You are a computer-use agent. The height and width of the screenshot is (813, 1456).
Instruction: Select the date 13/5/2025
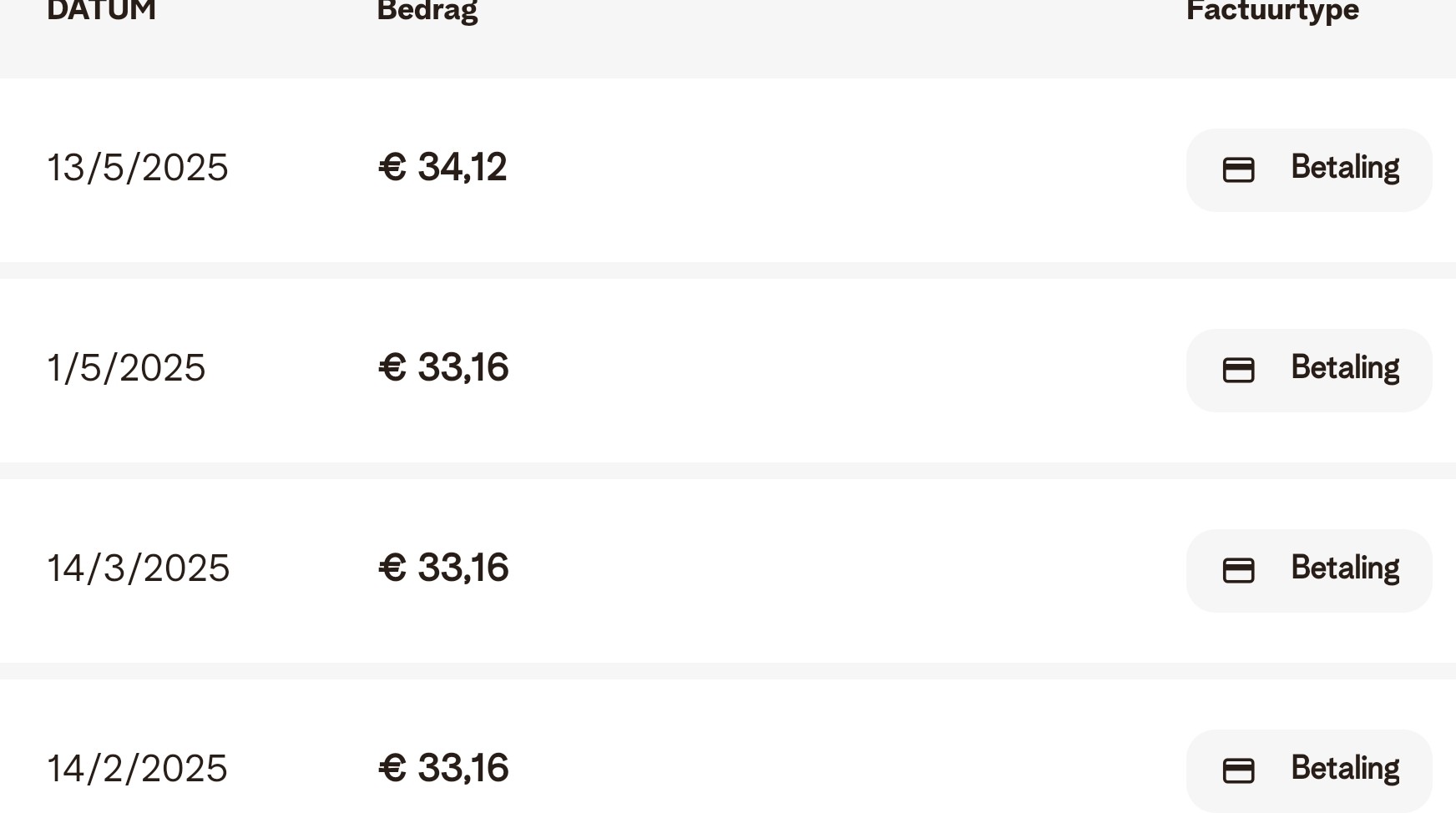(x=138, y=168)
